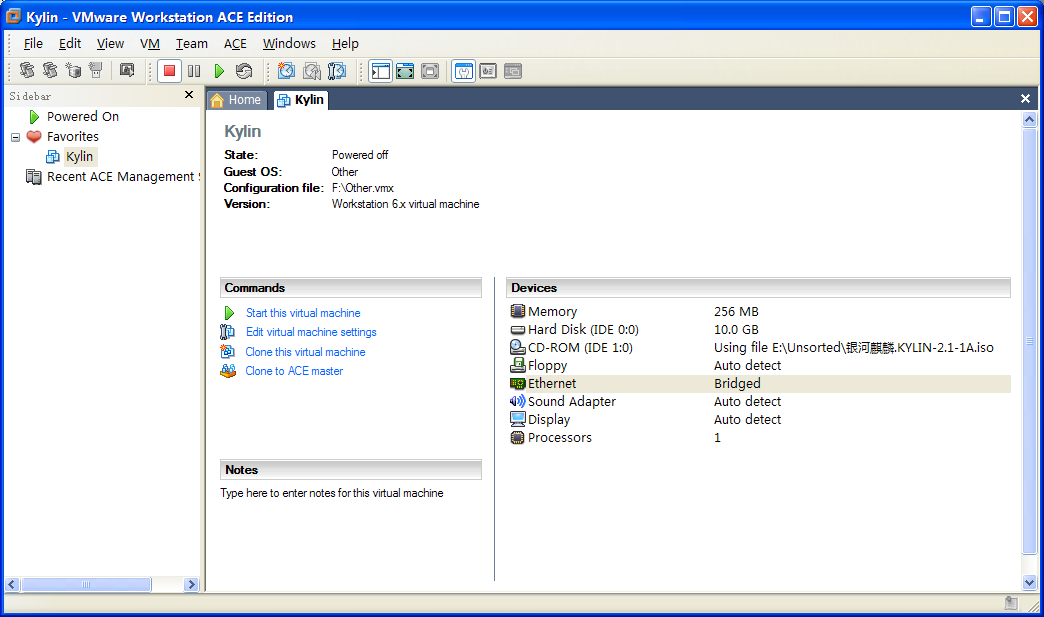Viewport: 1044px width, 617px height.
Task: Close the Sidebar panel
Action: tap(189, 95)
